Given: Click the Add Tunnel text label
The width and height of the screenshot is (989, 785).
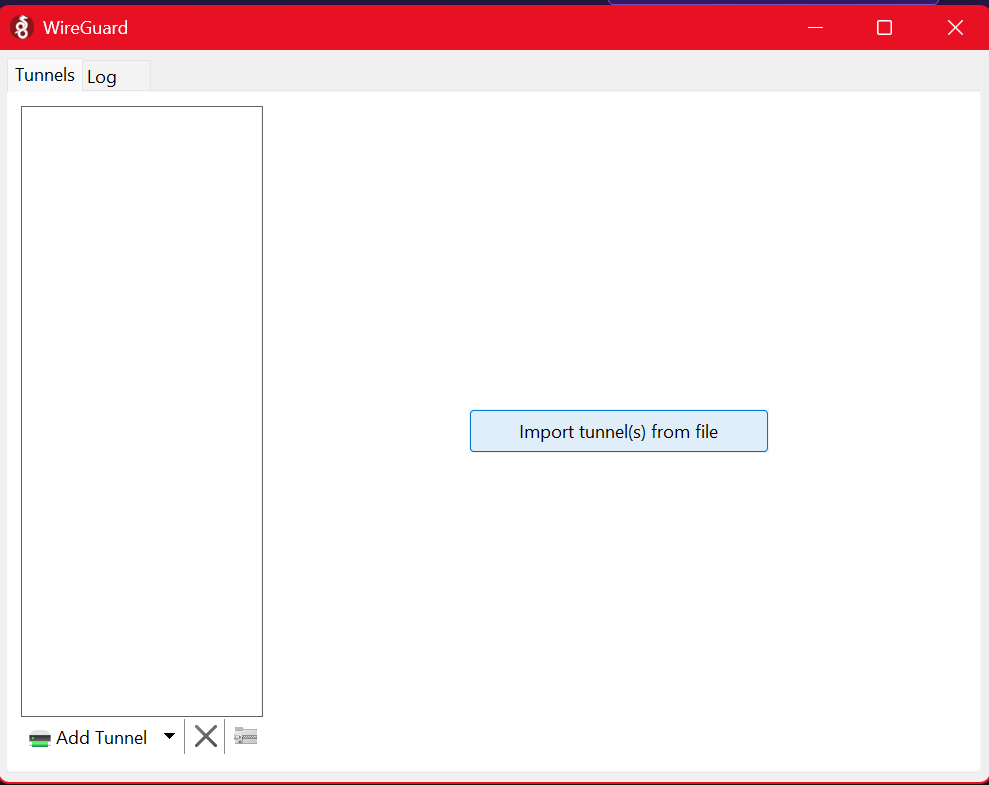Looking at the screenshot, I should (101, 738).
